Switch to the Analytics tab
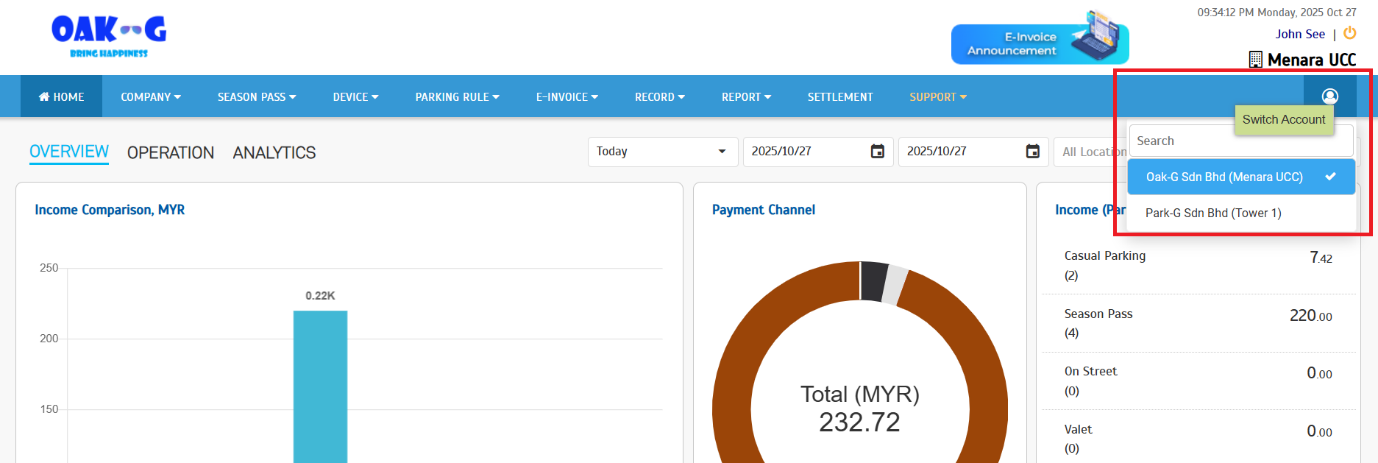 click(x=274, y=153)
